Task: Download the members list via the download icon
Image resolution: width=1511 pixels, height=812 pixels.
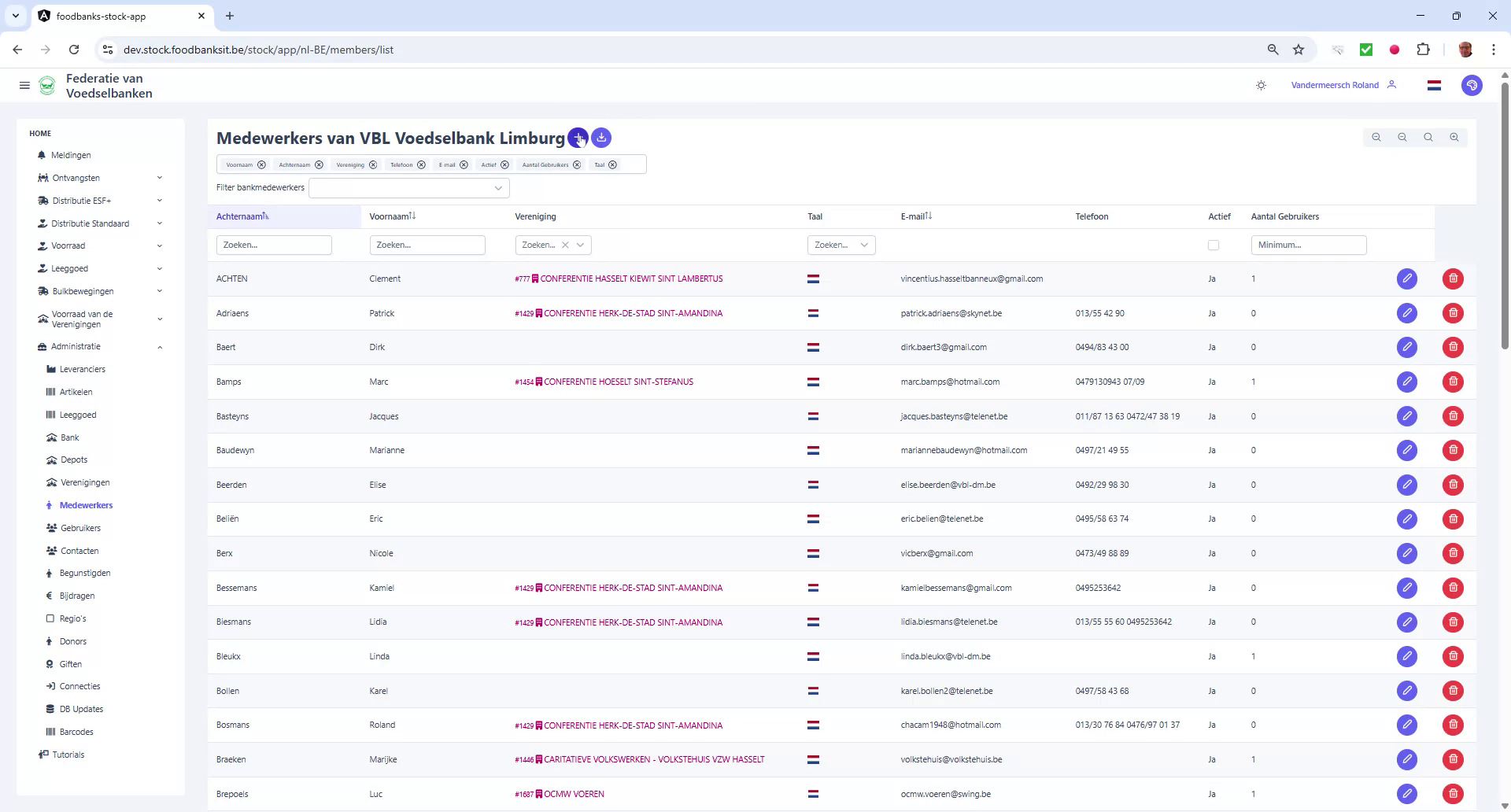Action: pos(600,138)
